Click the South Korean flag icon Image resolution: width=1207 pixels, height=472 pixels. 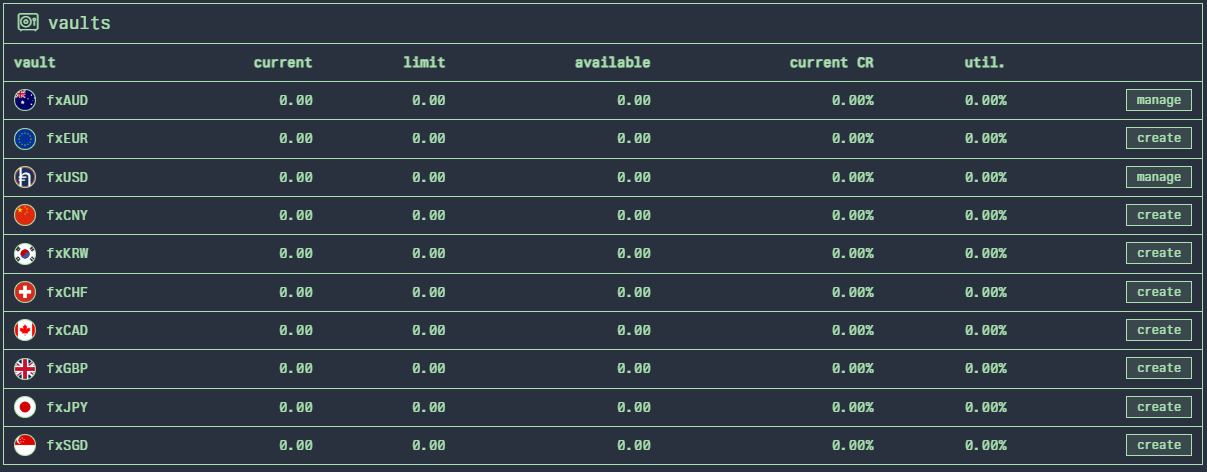[x=25, y=254]
